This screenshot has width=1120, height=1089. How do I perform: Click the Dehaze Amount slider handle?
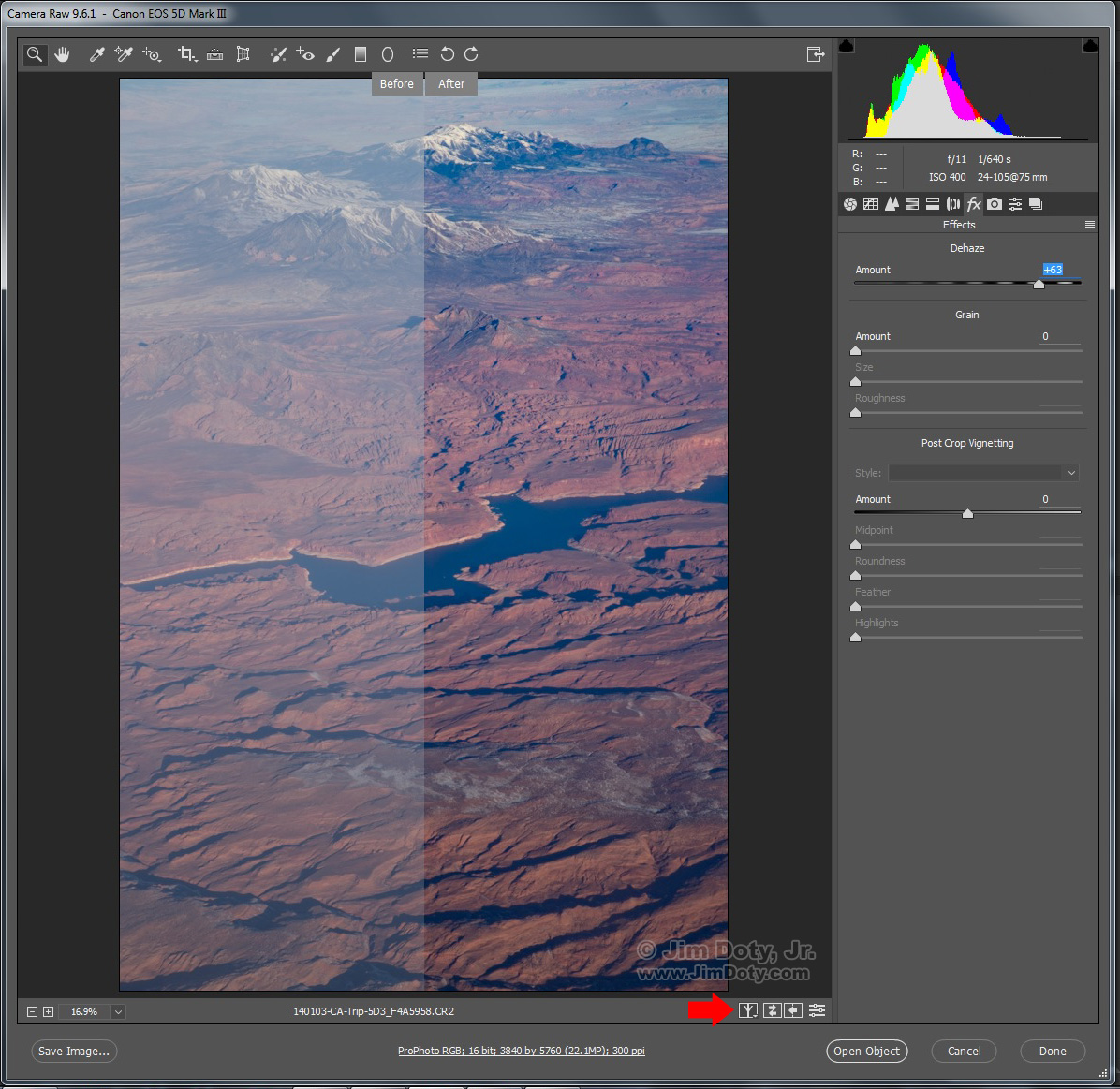[1039, 284]
